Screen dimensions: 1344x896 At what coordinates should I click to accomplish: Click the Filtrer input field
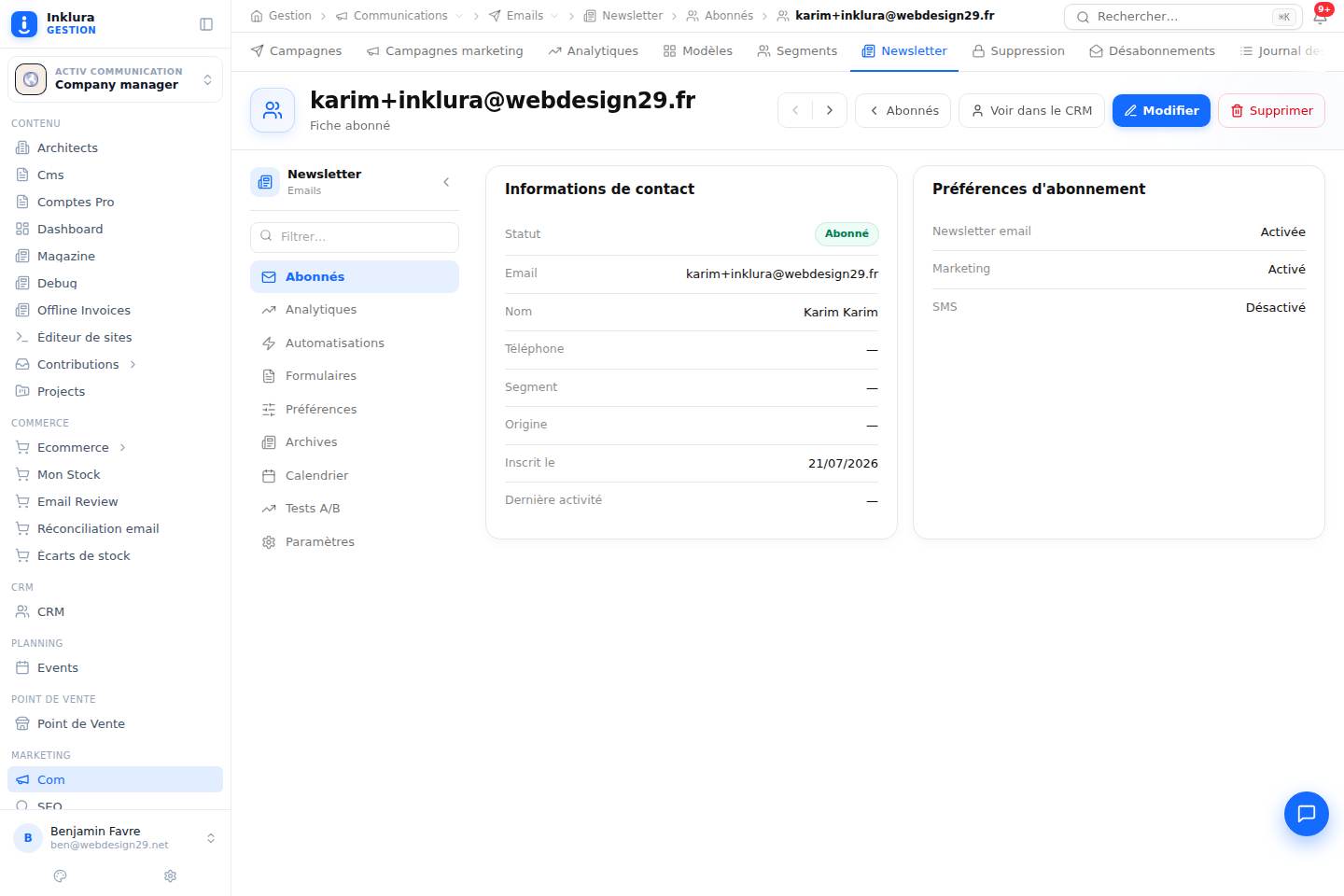click(x=355, y=236)
